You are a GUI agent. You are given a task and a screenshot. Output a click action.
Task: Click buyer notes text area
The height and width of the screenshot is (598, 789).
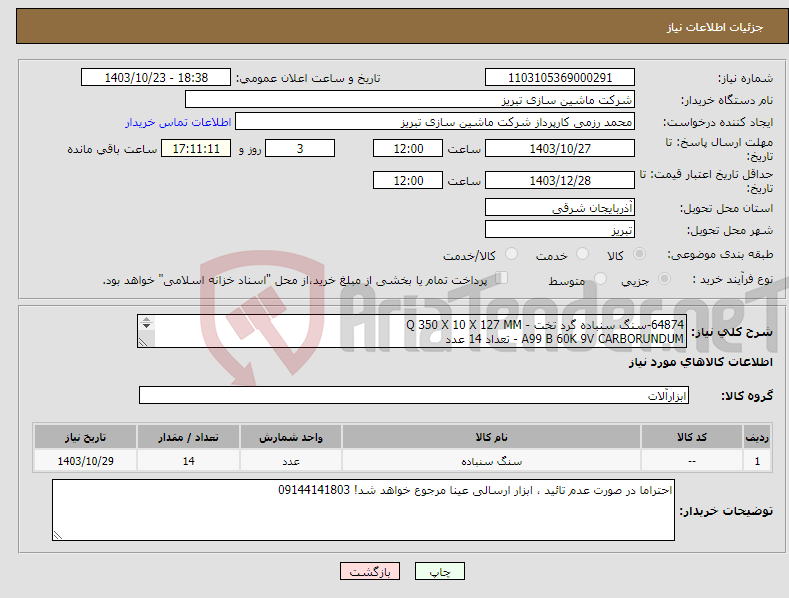pos(363,510)
